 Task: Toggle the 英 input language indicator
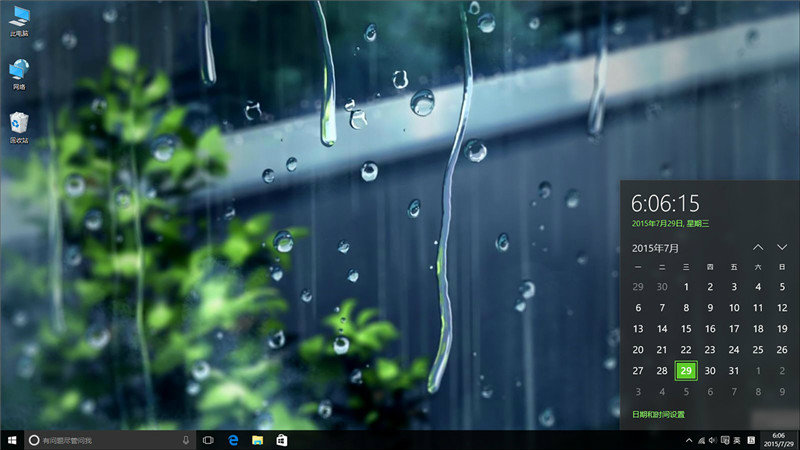737,440
